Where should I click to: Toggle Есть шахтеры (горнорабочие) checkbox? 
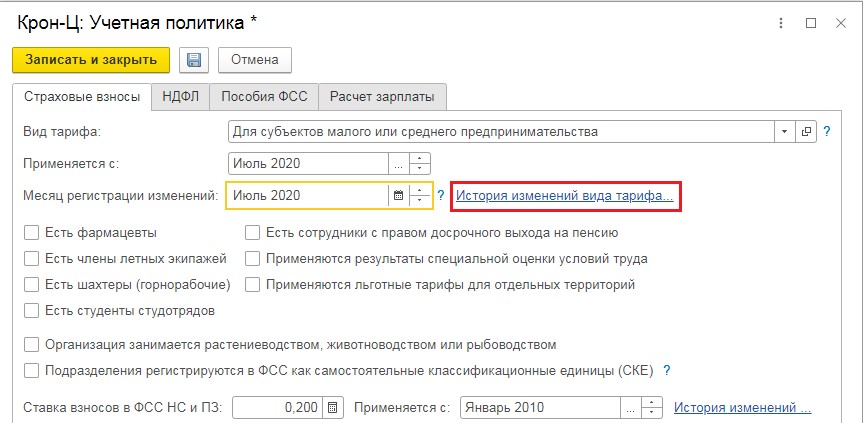32,284
